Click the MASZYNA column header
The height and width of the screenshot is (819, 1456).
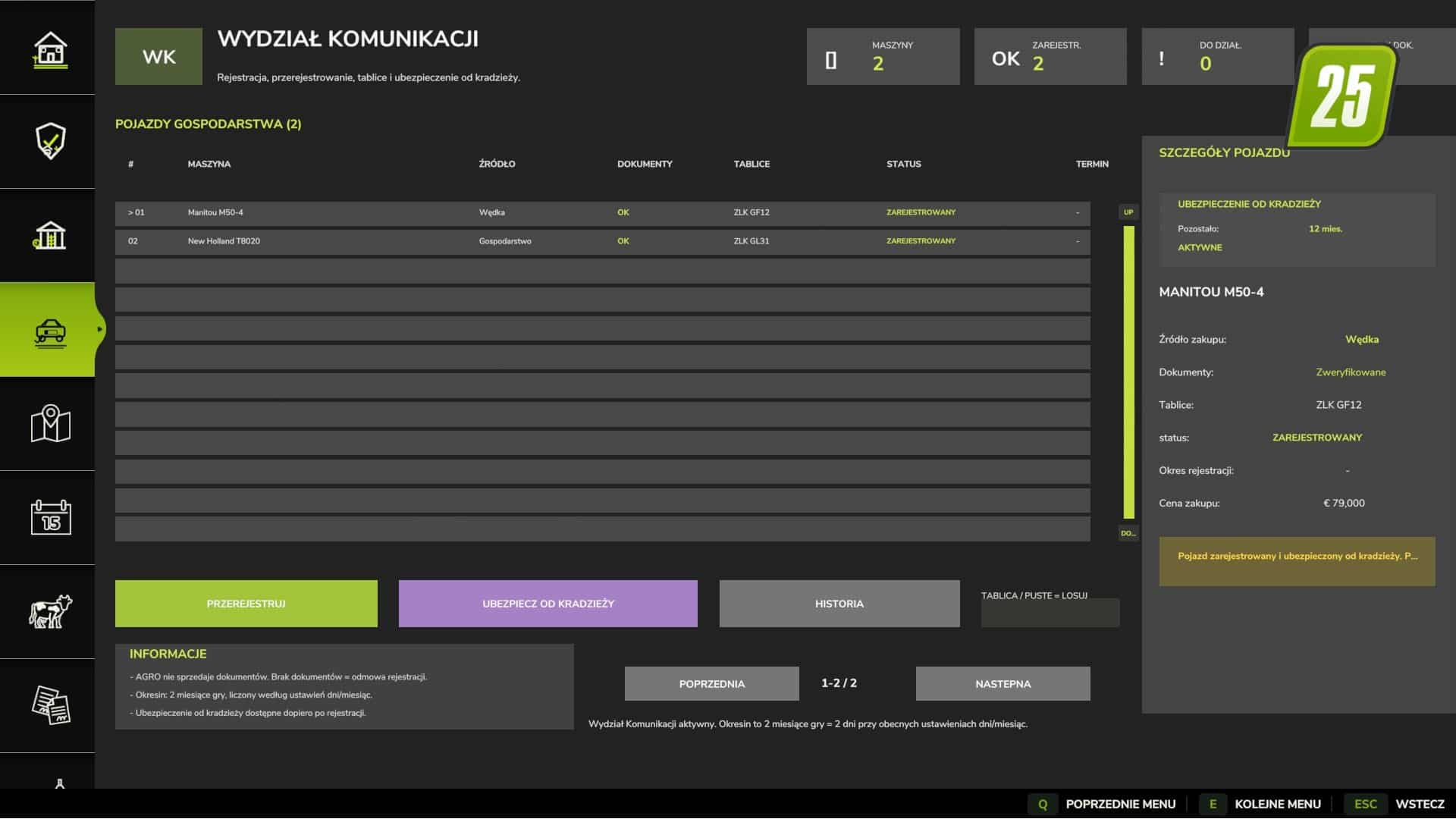209,164
